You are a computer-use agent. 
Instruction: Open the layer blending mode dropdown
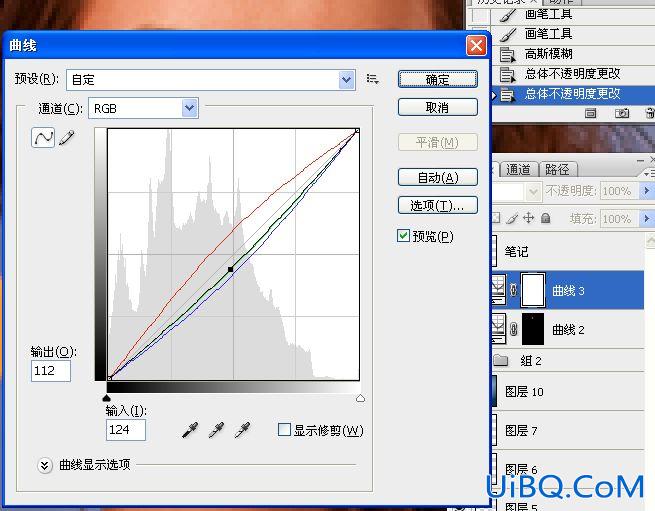point(533,192)
